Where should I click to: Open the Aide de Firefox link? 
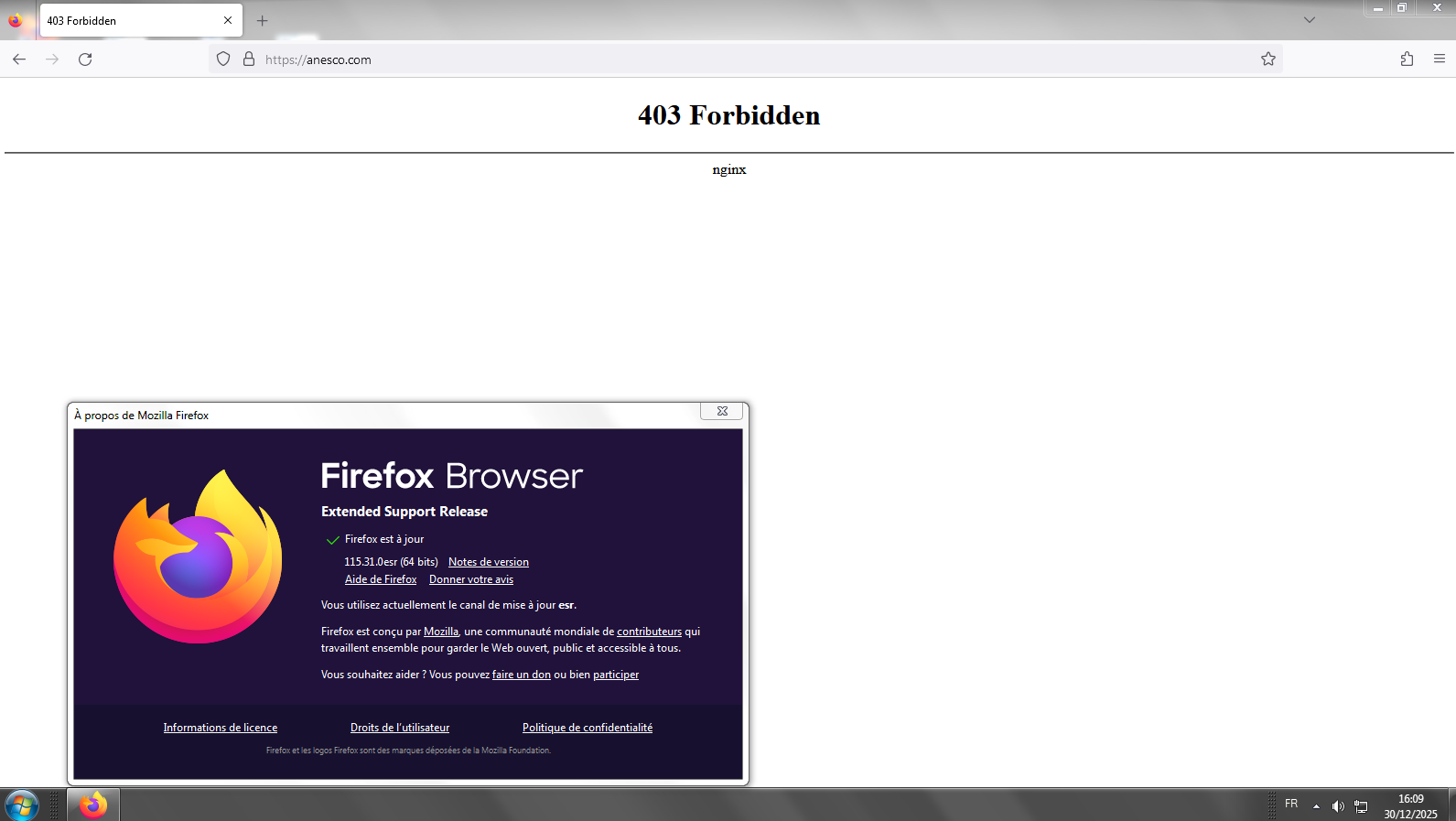point(381,579)
